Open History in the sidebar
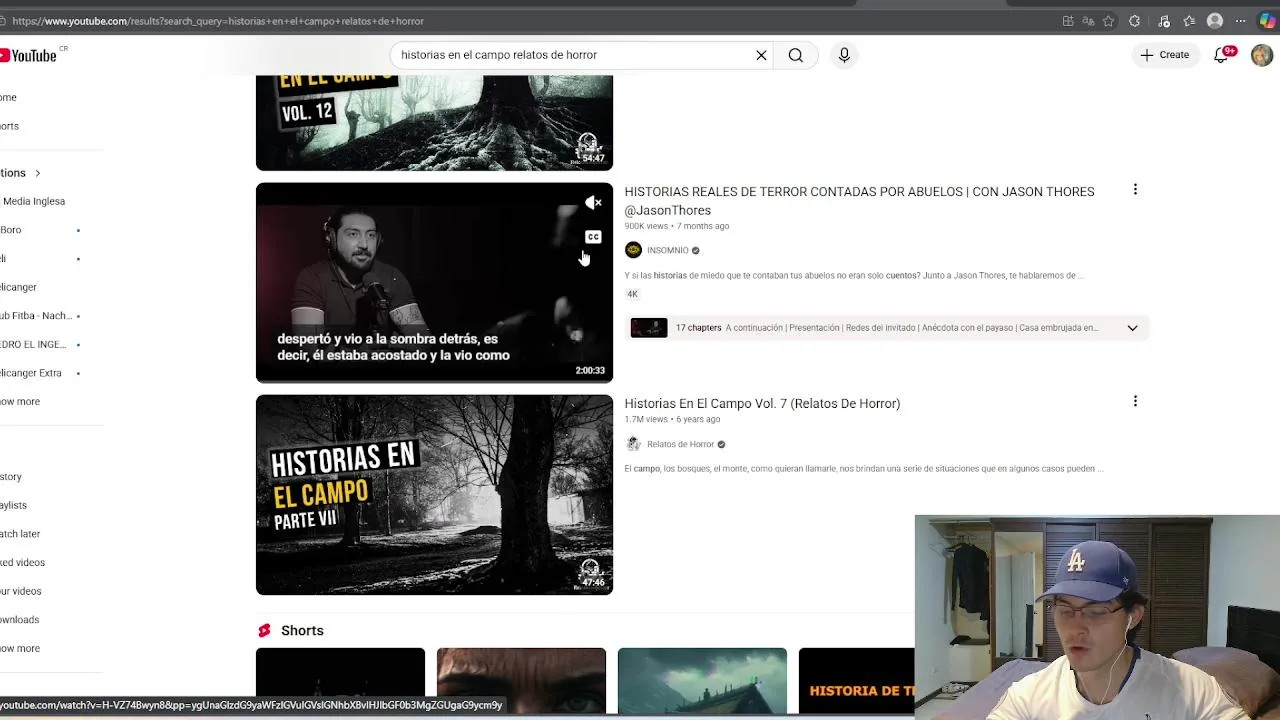This screenshot has width=1280, height=720. pos(11,477)
